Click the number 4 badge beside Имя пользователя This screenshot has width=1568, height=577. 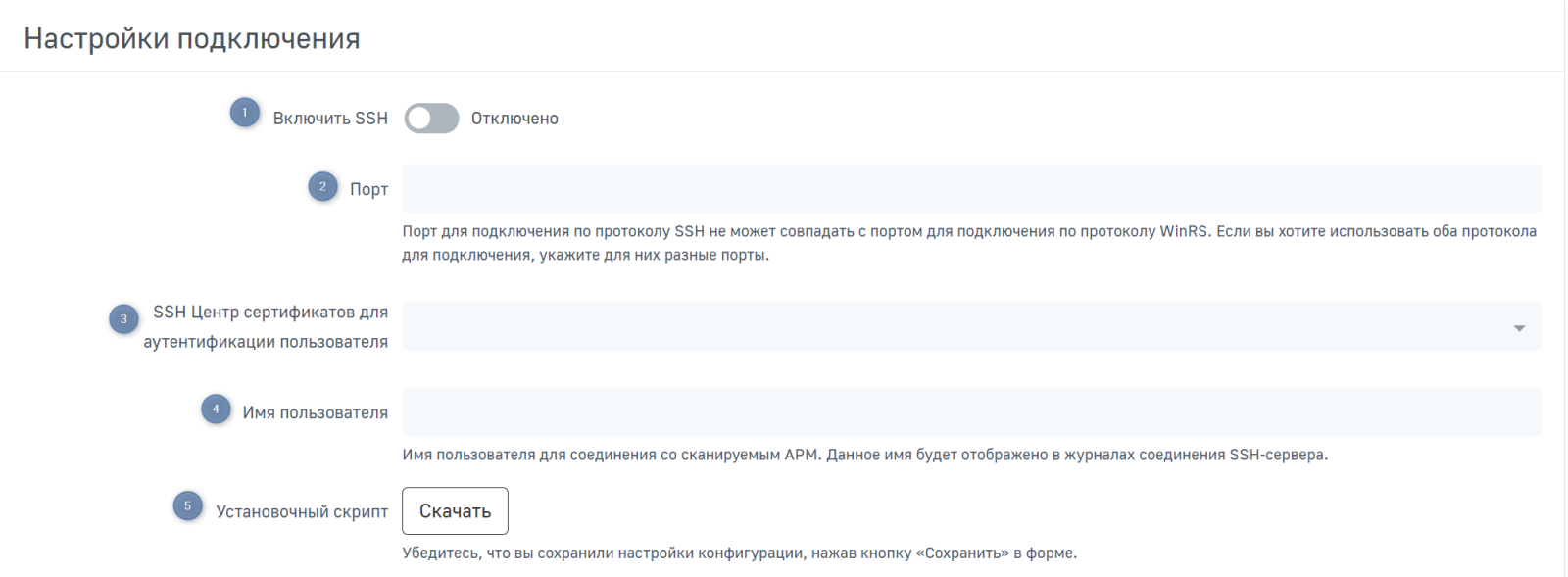[x=216, y=409]
